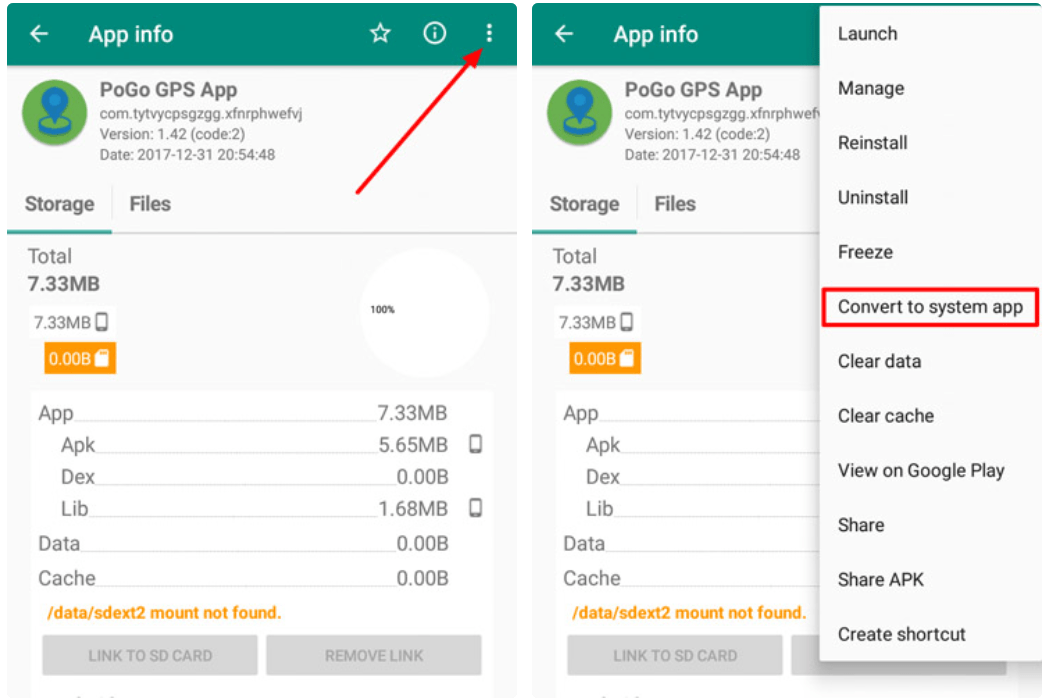The height and width of the screenshot is (700, 1050).
Task: Tap the star favorite icon
Action: 380,33
